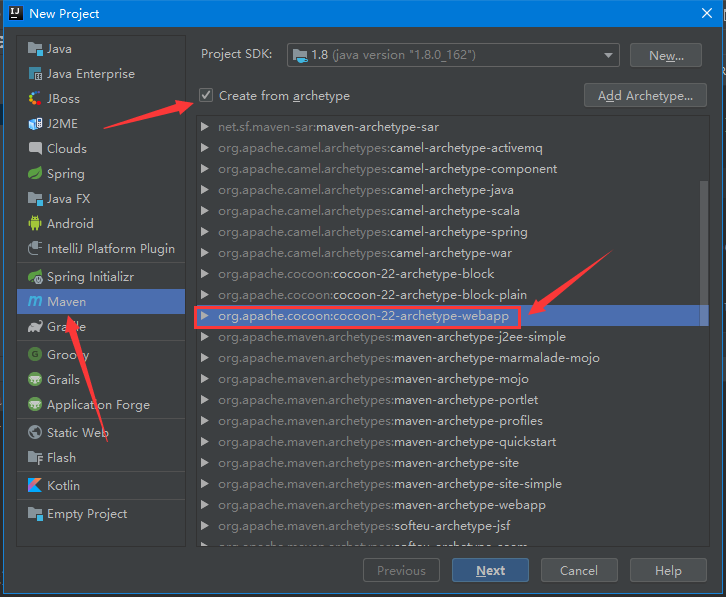The image size is (726, 597).
Task: Expand maven-archetype-quickstart node
Action: tap(205, 441)
